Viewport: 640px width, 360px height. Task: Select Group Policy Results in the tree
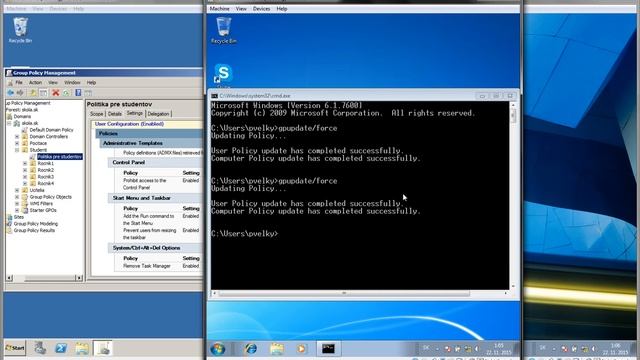click(34, 230)
